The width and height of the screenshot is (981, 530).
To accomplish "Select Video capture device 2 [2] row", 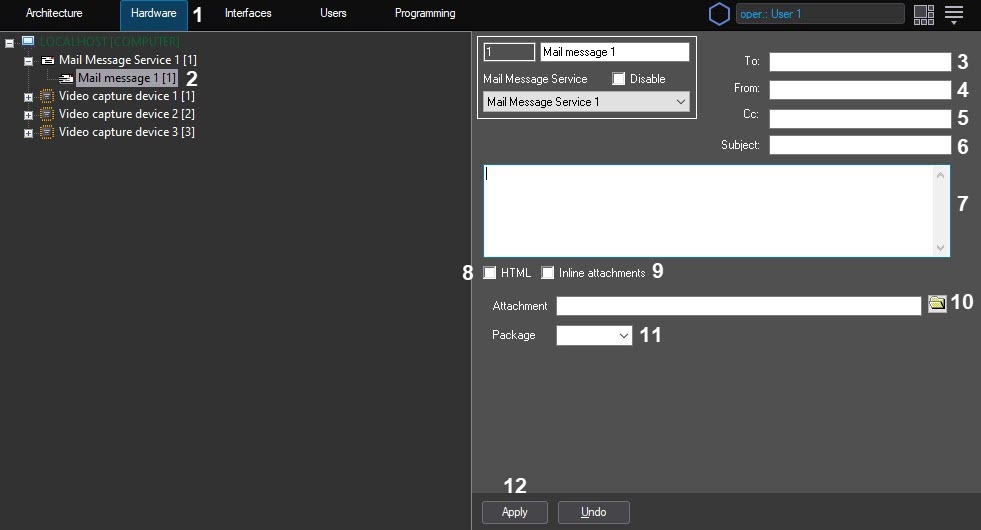I will pyautogui.click(x=126, y=115).
